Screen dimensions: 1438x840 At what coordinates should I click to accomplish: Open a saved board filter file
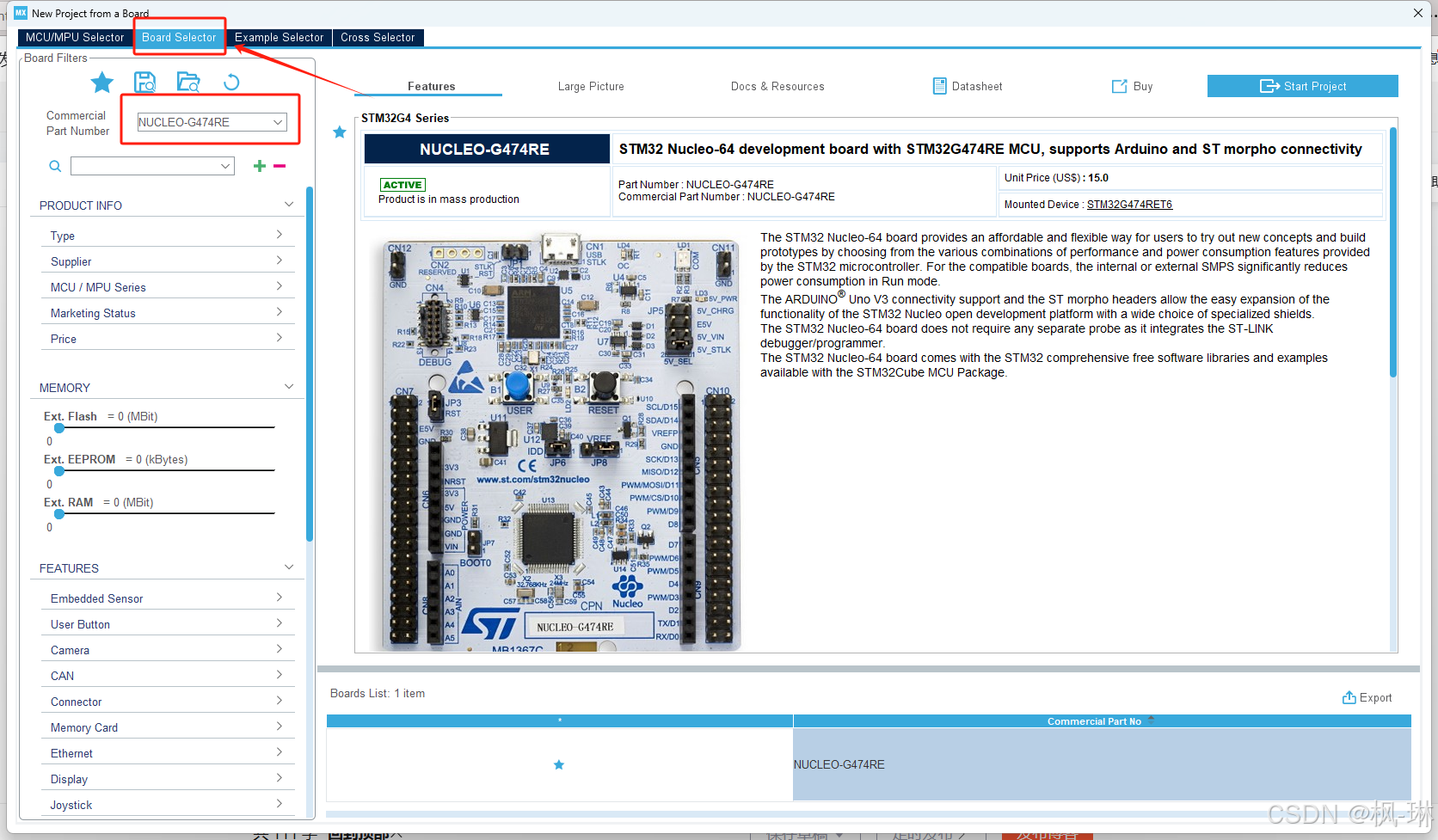tap(188, 81)
